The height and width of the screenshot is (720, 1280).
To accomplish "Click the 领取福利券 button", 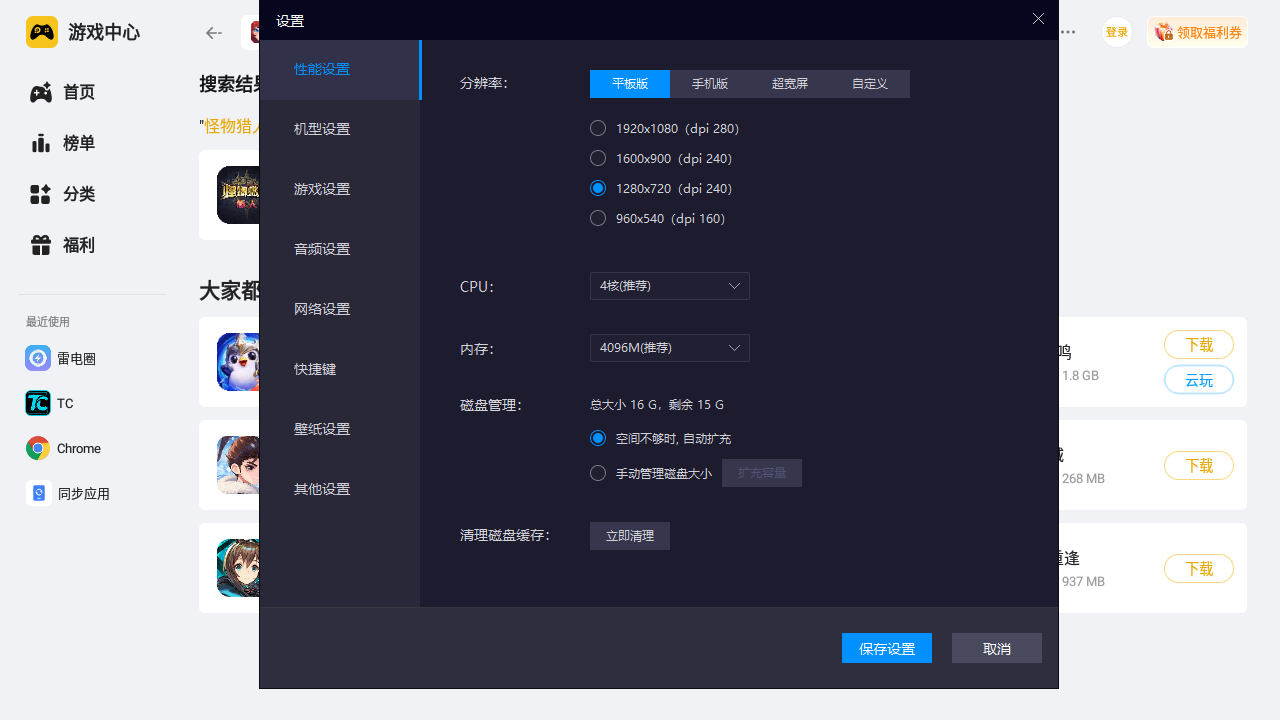I will point(1197,32).
